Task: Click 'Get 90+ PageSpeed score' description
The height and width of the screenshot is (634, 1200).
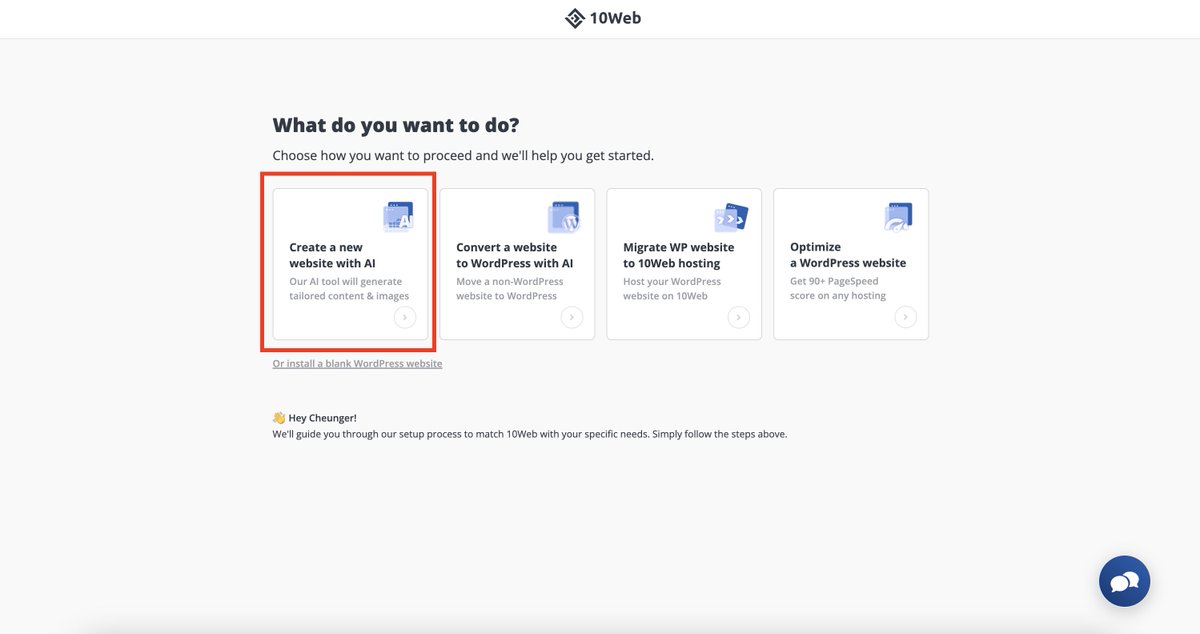Action: (x=838, y=289)
